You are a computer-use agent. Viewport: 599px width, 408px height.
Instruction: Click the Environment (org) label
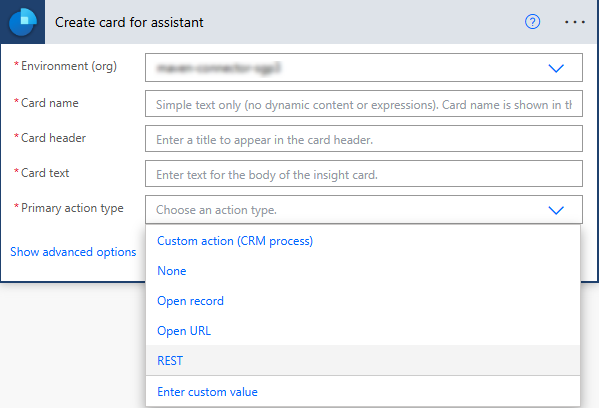click(x=69, y=66)
